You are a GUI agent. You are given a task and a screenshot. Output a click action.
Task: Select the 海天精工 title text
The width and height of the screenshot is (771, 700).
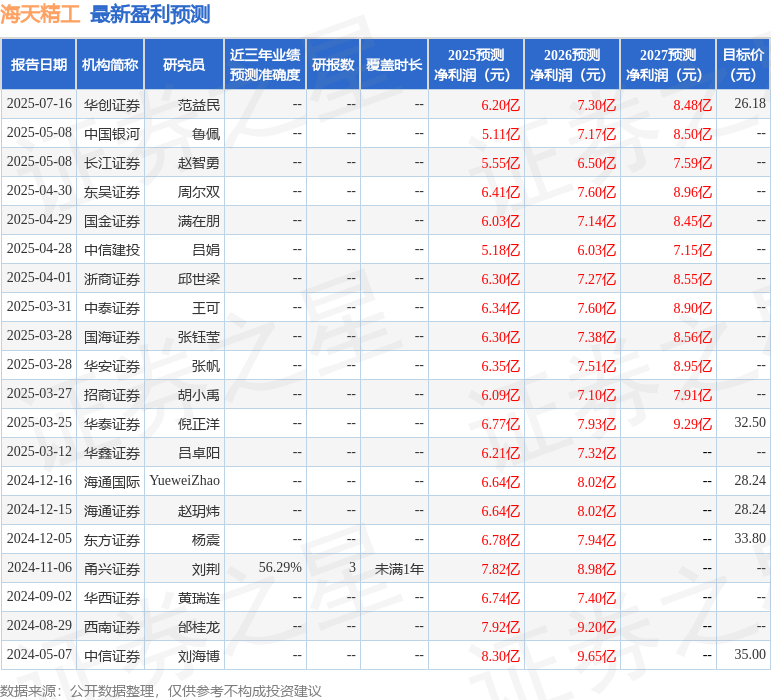(x=40, y=14)
